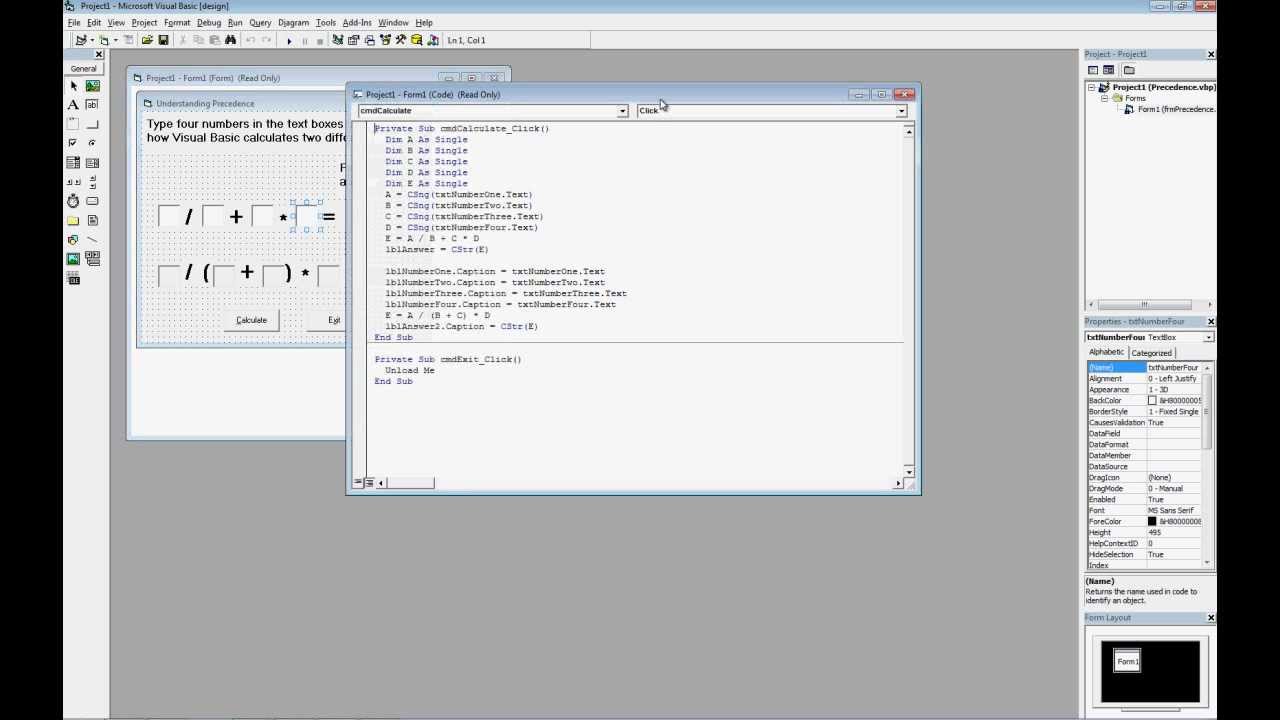Click the Save Project floppy disk icon

[164, 40]
